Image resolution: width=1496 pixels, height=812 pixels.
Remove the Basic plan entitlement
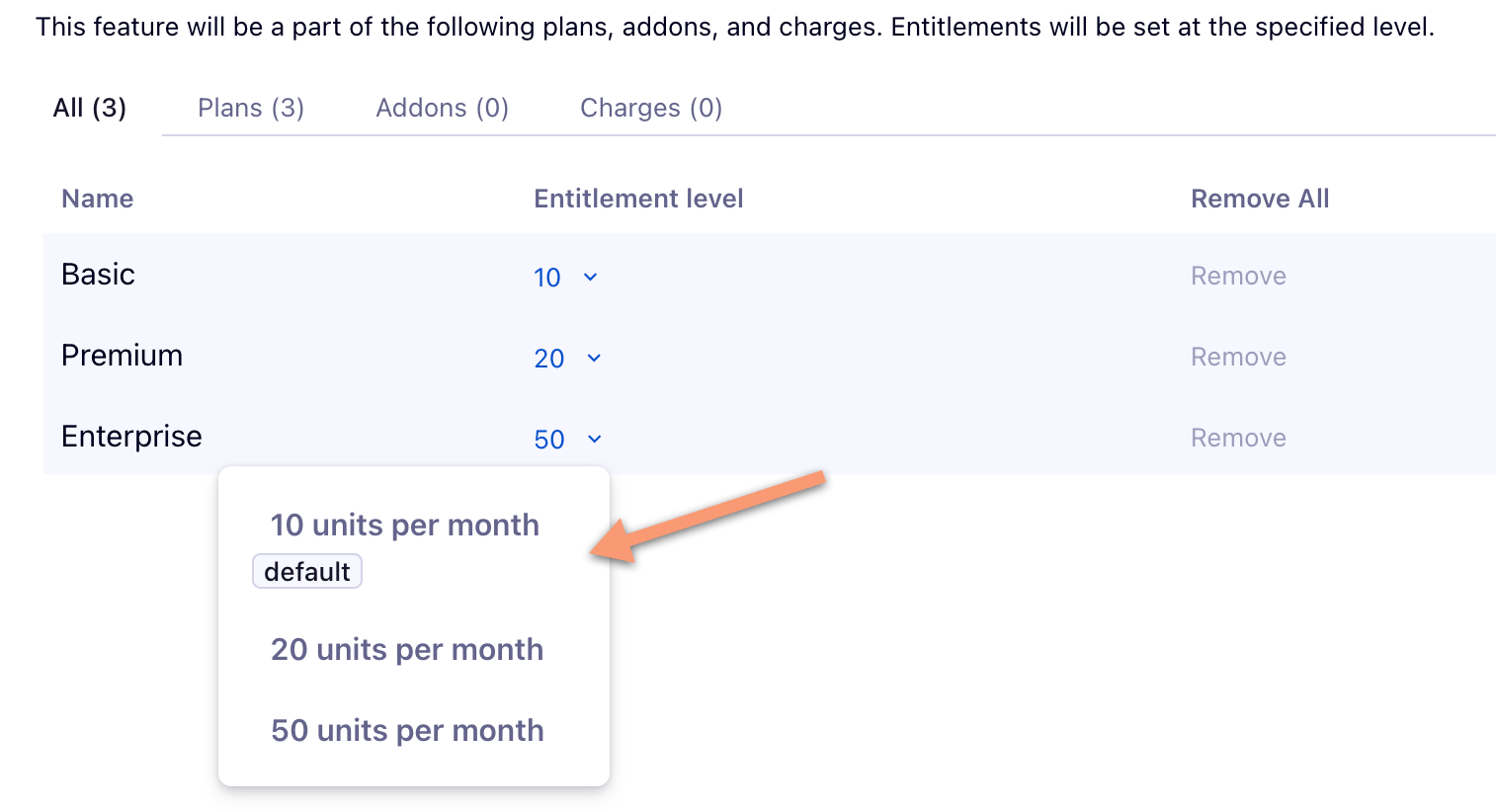(x=1238, y=276)
